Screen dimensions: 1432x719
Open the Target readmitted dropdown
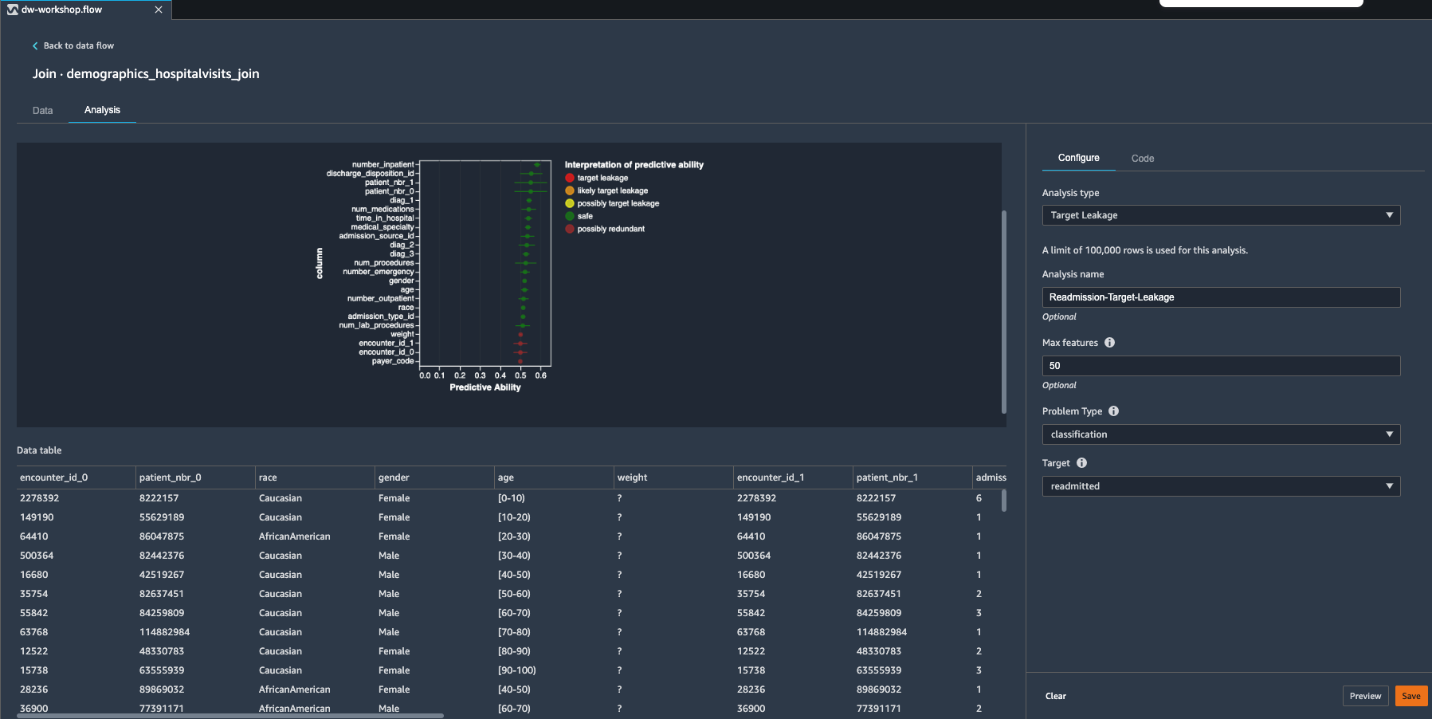click(x=1220, y=486)
